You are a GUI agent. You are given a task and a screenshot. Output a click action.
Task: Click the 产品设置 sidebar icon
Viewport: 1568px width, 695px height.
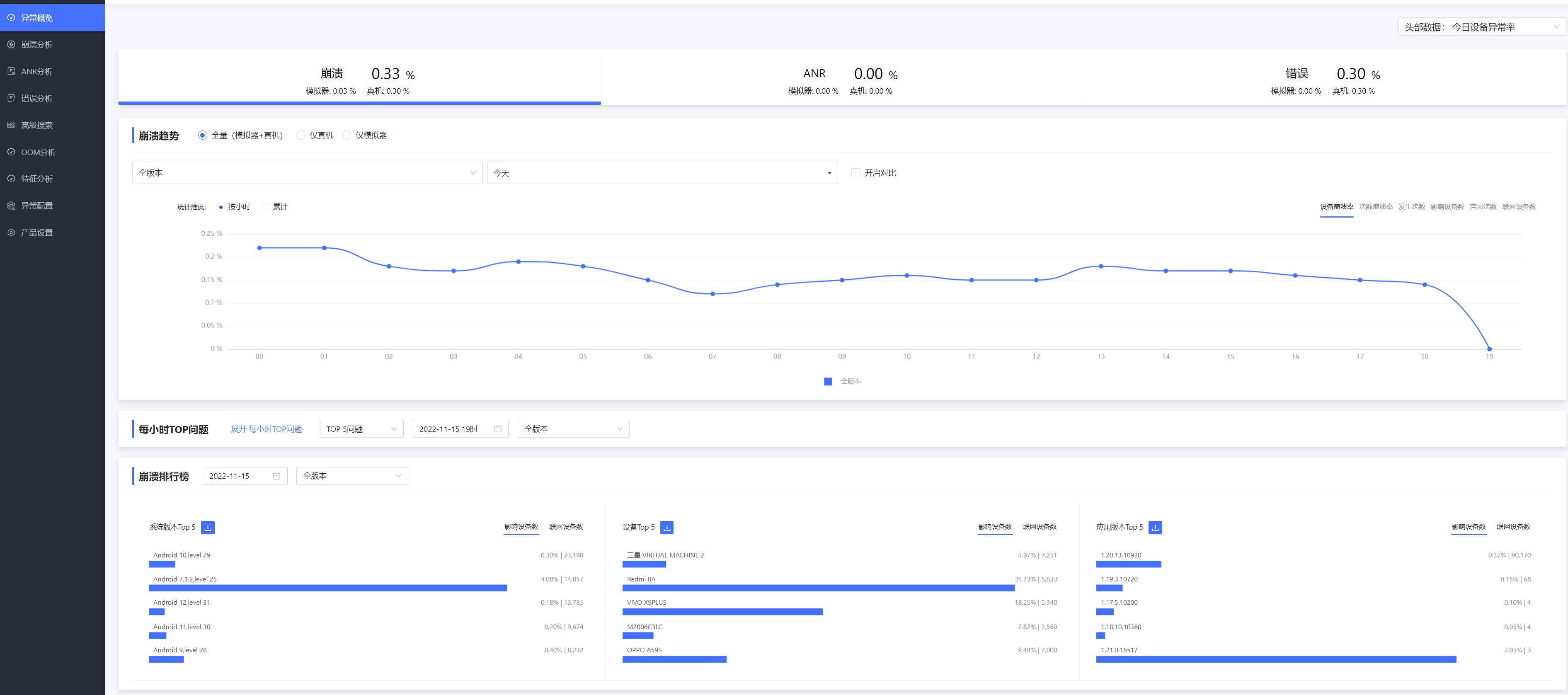coord(11,232)
